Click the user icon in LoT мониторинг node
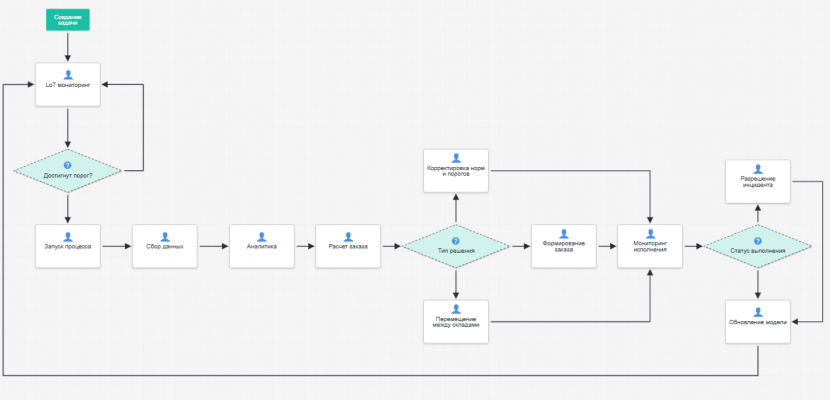Viewport: 830px width, 400px height. coord(67,74)
